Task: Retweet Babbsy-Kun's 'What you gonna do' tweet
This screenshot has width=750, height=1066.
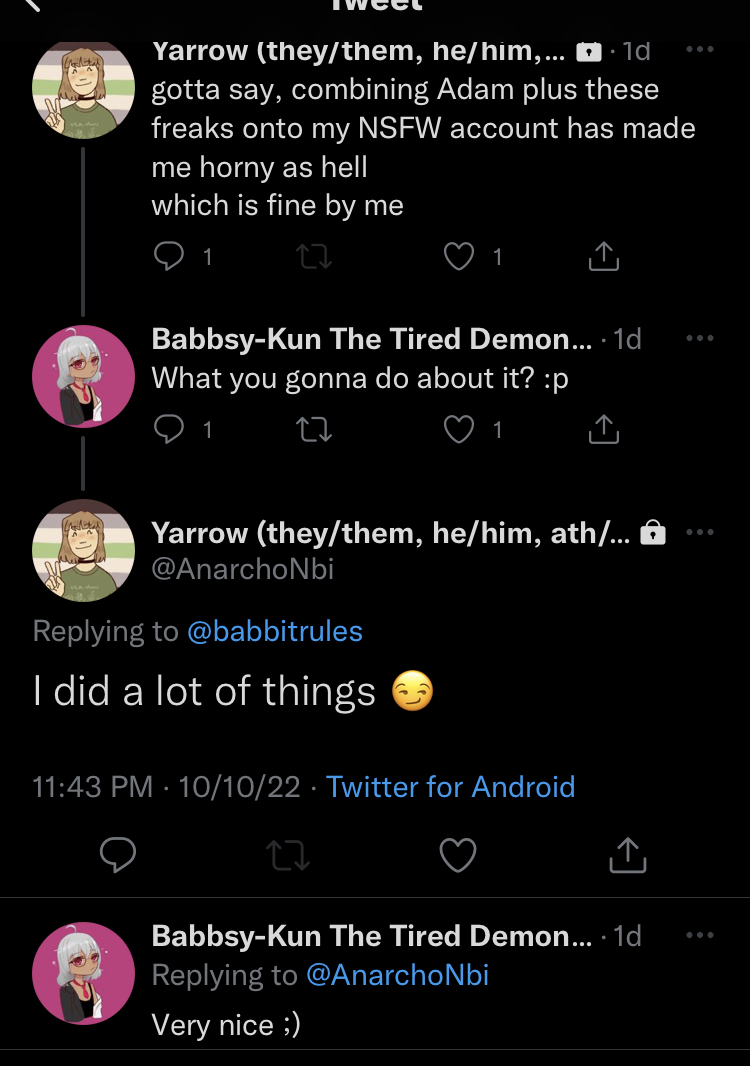Action: [x=314, y=430]
